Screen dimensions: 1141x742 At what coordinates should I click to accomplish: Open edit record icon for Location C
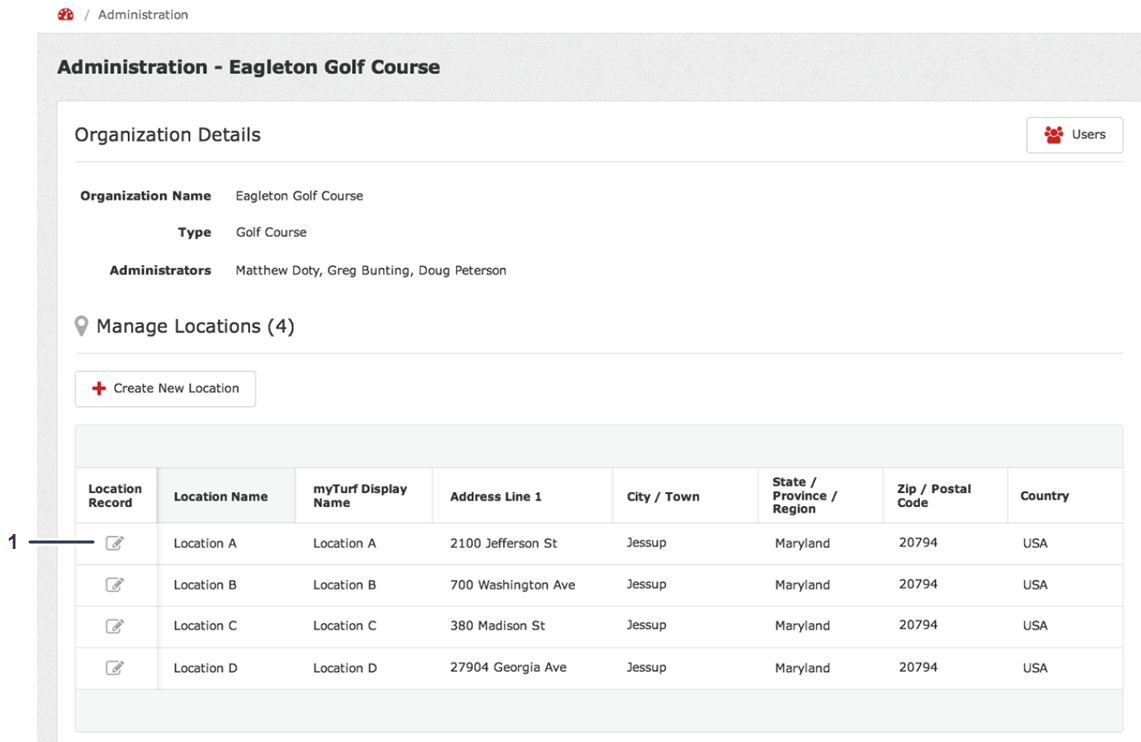(115, 626)
